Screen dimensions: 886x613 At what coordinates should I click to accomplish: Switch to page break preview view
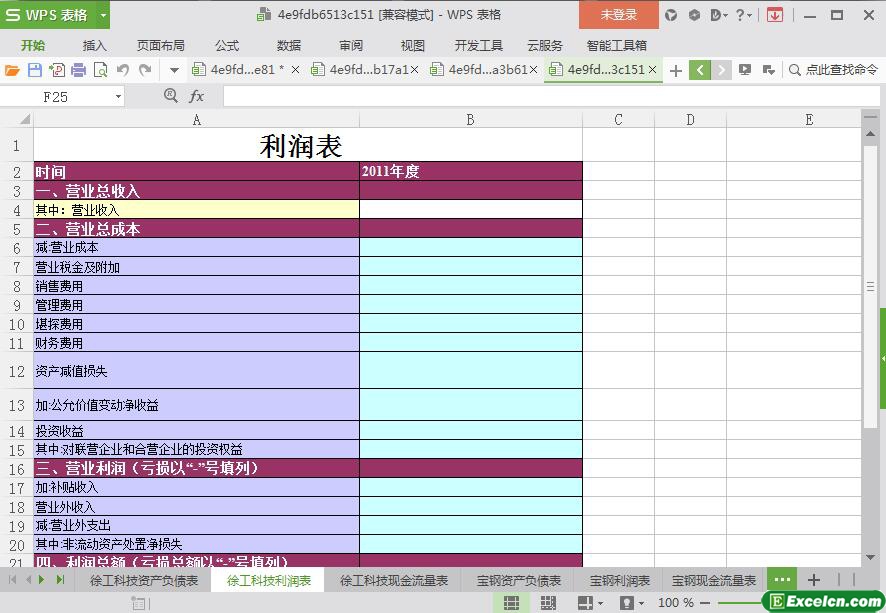548,603
